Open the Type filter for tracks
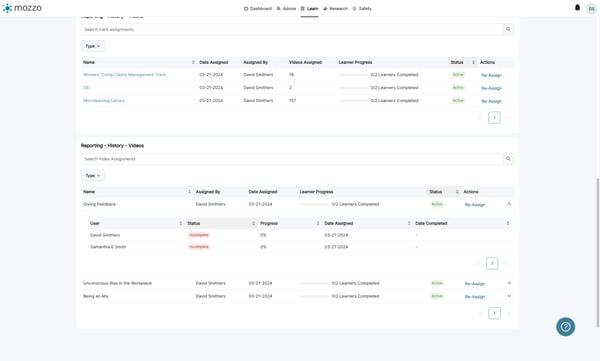The image size is (600, 361). tap(93, 46)
